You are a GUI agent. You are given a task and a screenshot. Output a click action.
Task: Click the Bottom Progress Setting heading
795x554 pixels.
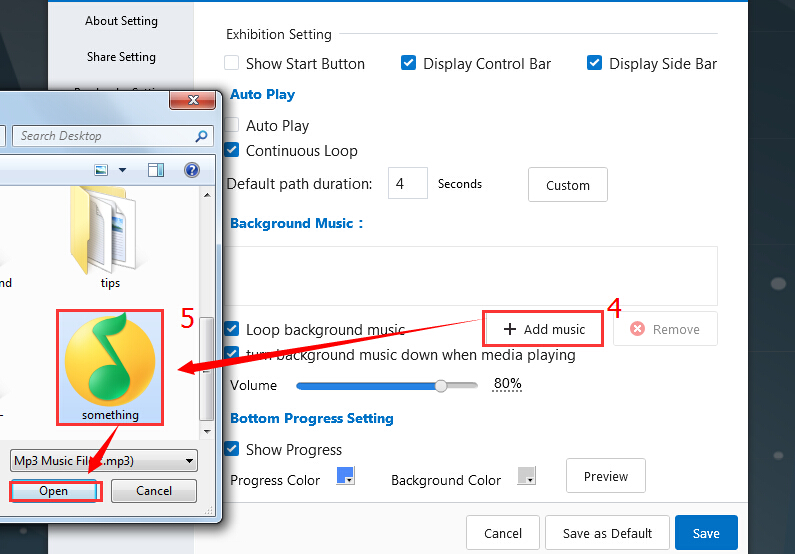312,418
